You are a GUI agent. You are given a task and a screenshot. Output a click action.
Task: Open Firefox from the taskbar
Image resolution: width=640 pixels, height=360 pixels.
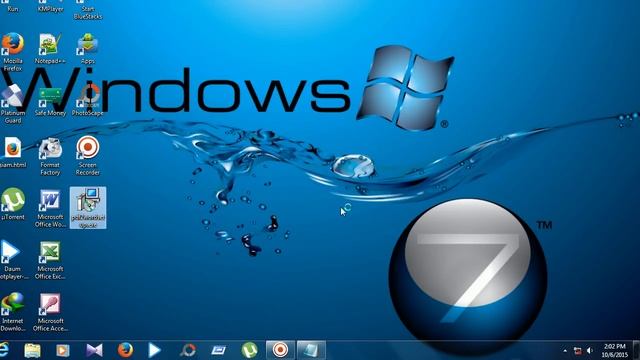pyautogui.click(x=125, y=350)
